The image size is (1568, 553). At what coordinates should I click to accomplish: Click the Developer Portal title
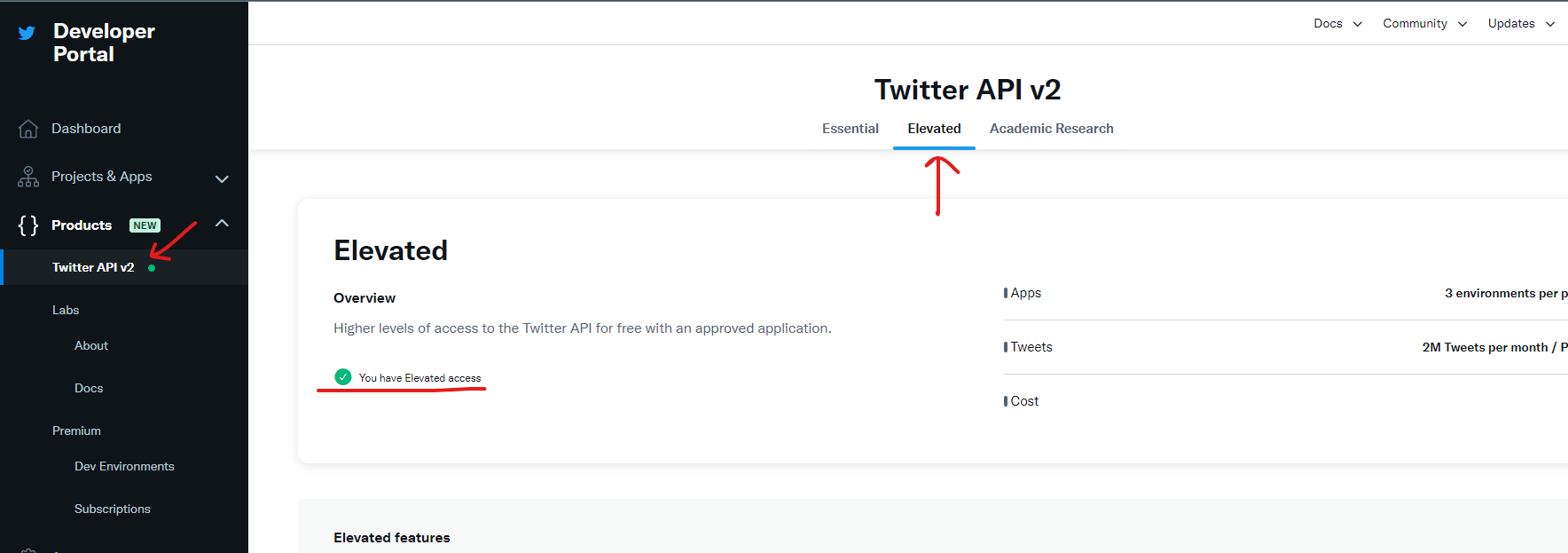pos(104,43)
